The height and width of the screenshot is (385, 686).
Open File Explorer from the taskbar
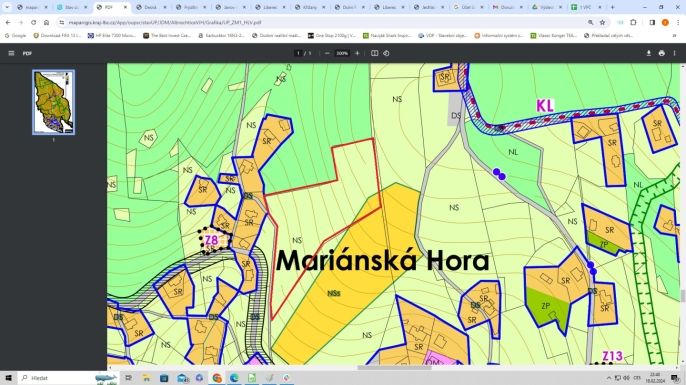tap(146, 378)
